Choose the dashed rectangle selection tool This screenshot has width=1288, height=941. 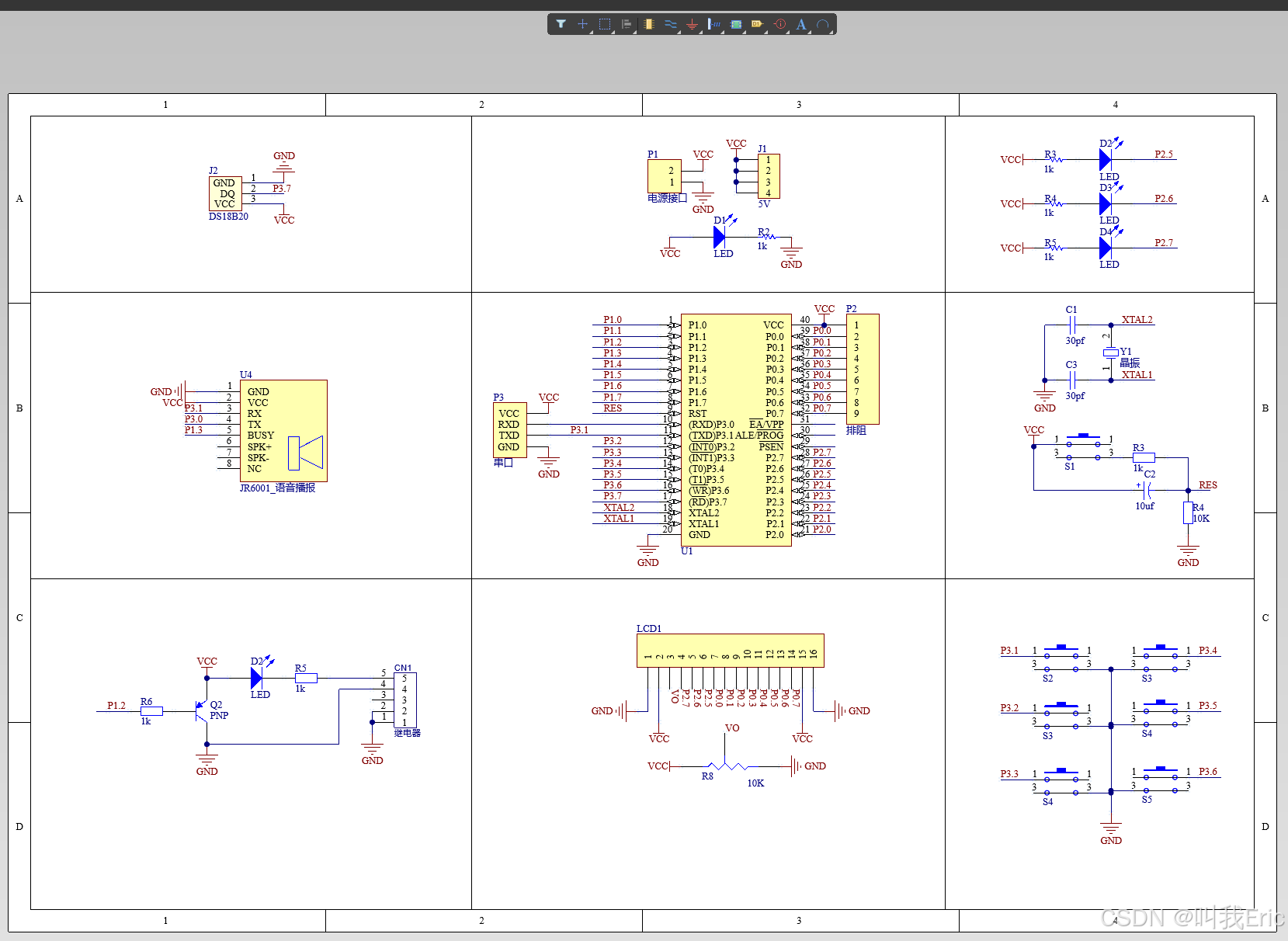[x=605, y=24]
